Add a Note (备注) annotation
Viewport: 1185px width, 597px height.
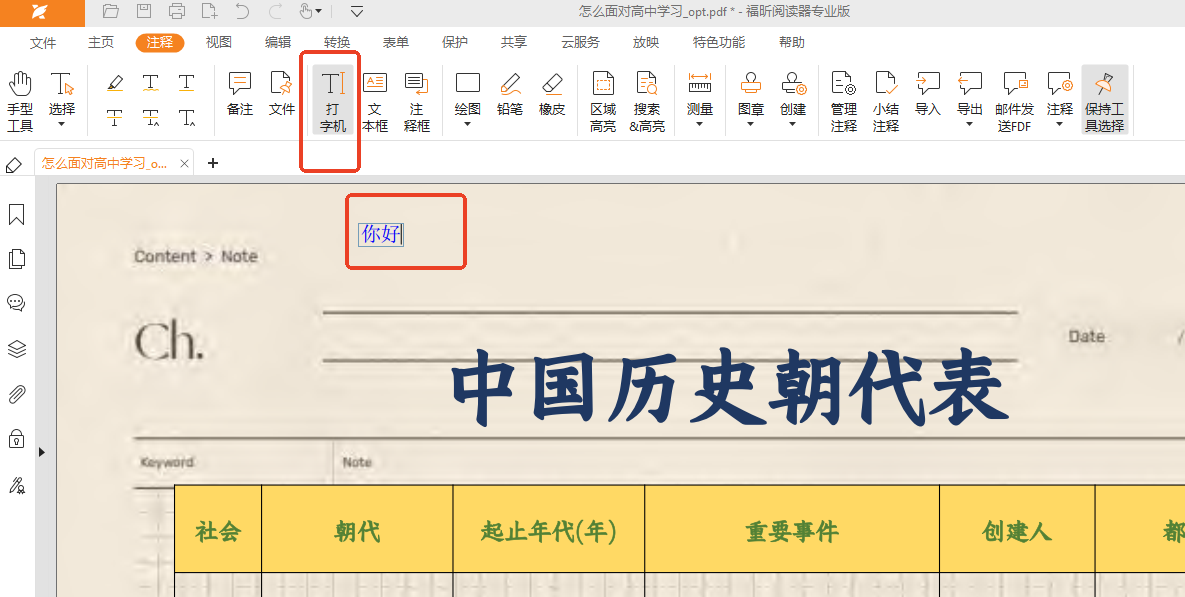coord(240,93)
